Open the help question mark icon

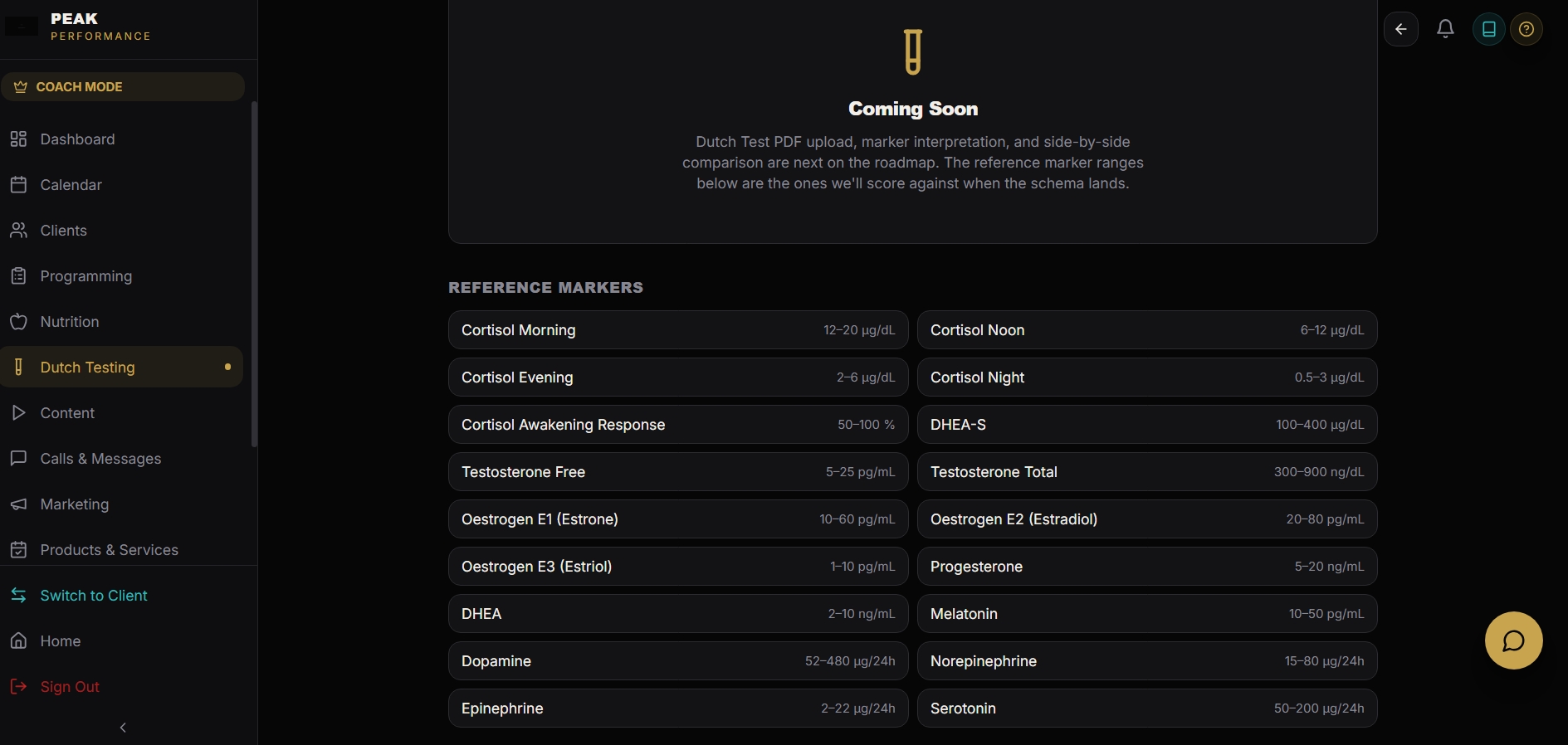coord(1526,29)
